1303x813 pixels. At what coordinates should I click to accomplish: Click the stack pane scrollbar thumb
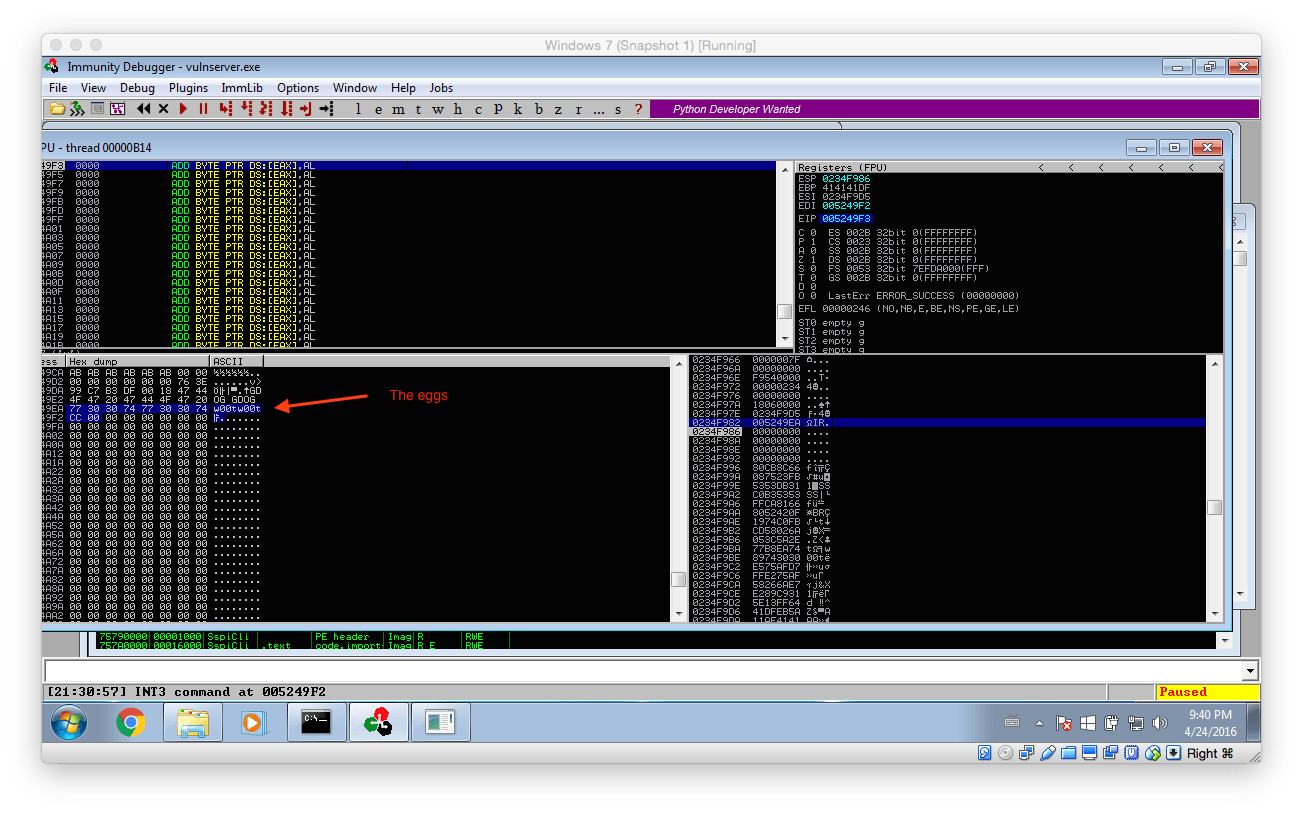coord(1214,507)
